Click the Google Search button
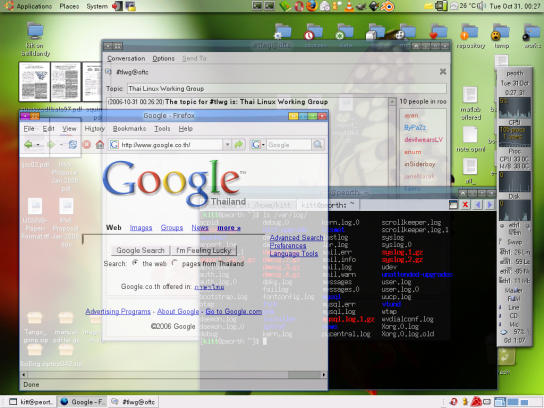544x408 pixels. 140,250
